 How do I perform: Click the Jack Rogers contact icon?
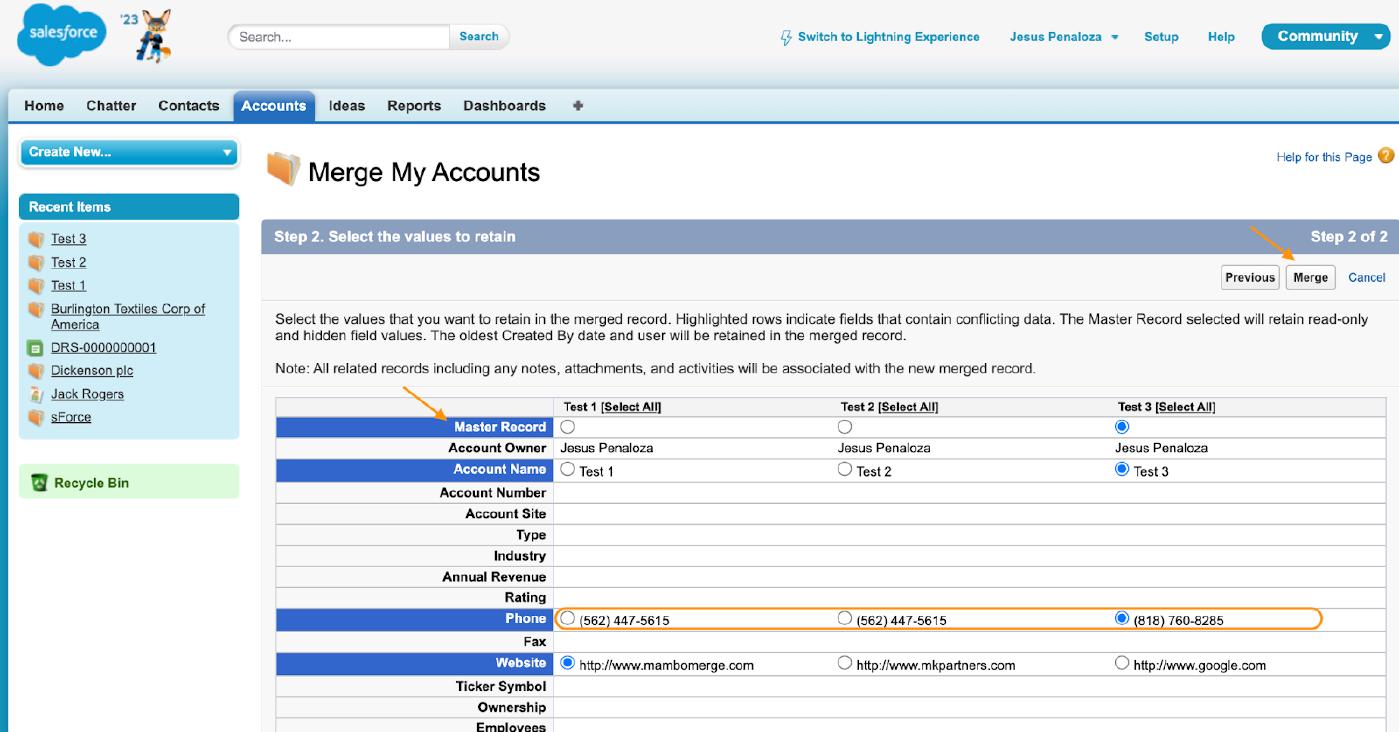(36, 394)
